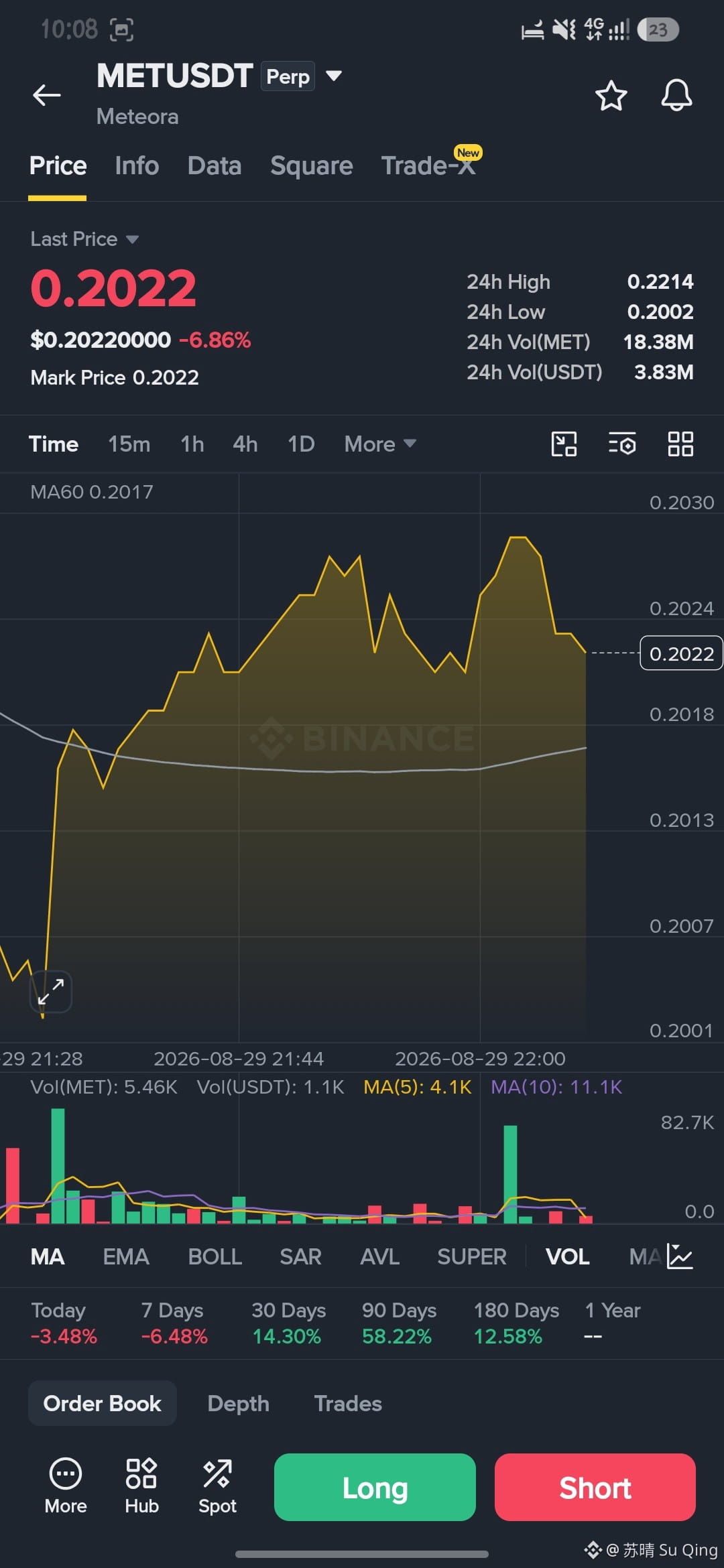Expand the Last Price dropdown
The height and width of the screenshot is (1568, 724).
click(x=84, y=239)
